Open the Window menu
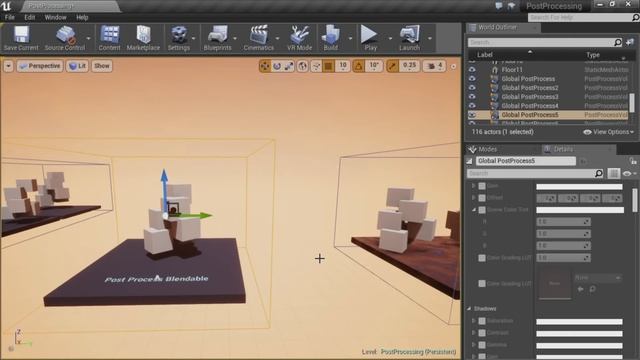The image size is (640, 360). point(55,18)
